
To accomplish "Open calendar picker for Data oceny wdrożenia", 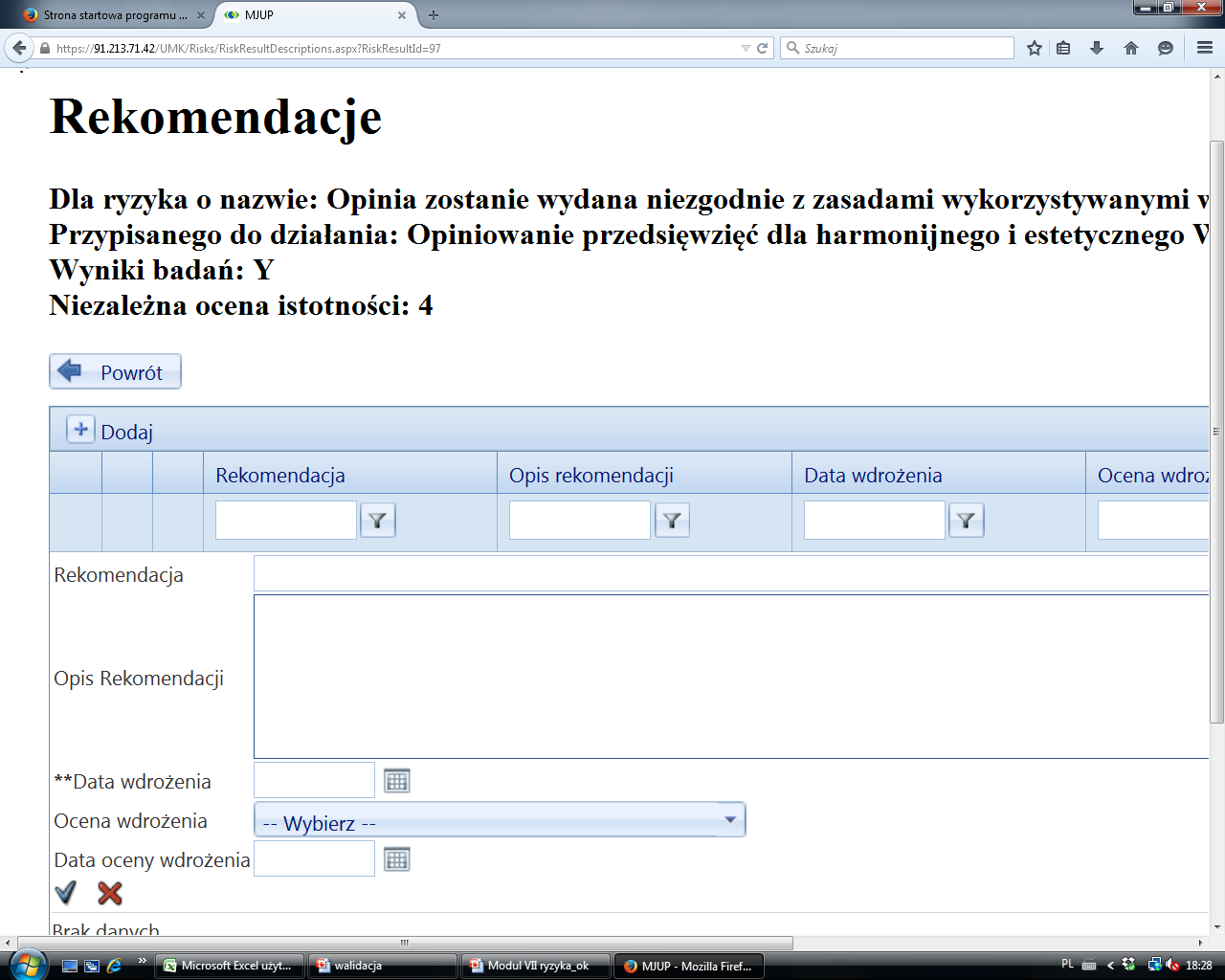I will click(396, 859).
